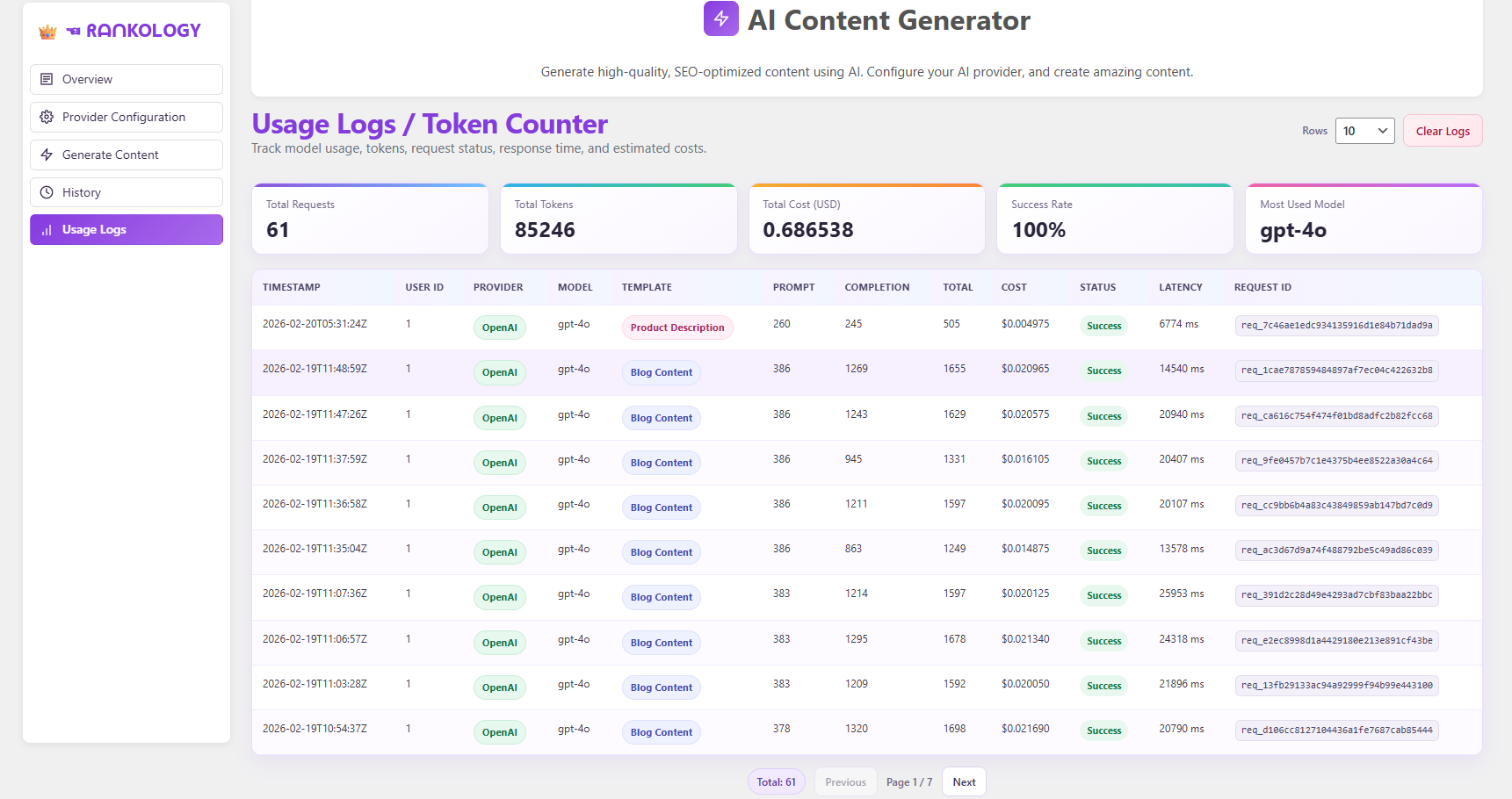Go to the Next page of logs
Image resolution: width=1512 pixels, height=799 pixels.
click(964, 781)
